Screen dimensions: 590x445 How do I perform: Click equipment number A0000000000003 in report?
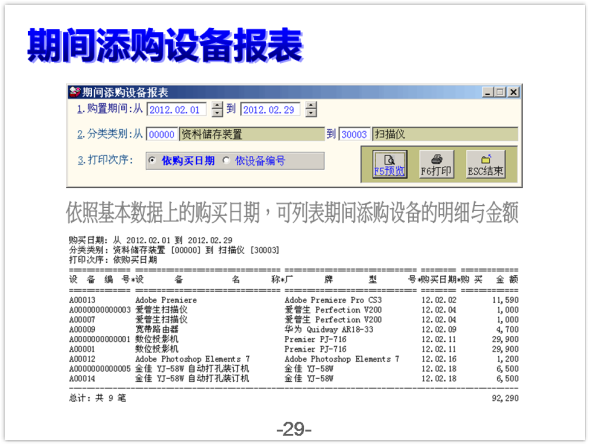click(x=100, y=310)
